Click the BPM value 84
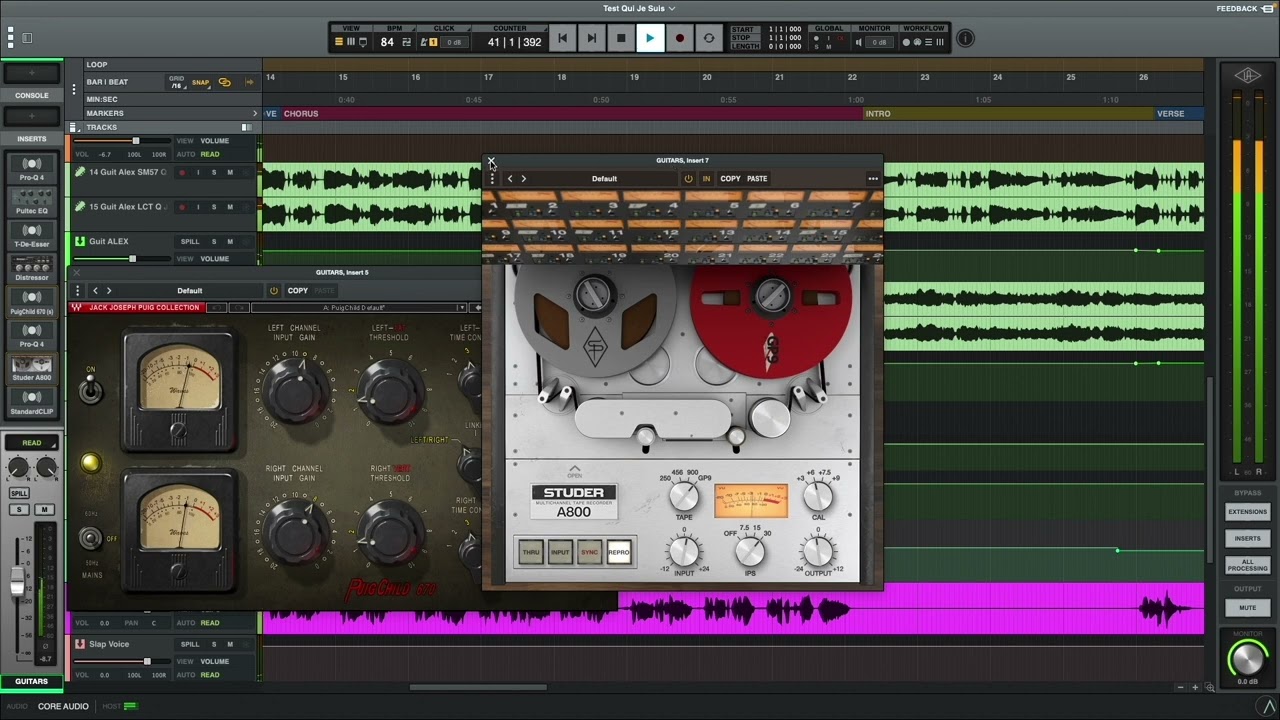This screenshot has height=720, width=1280. (387, 42)
